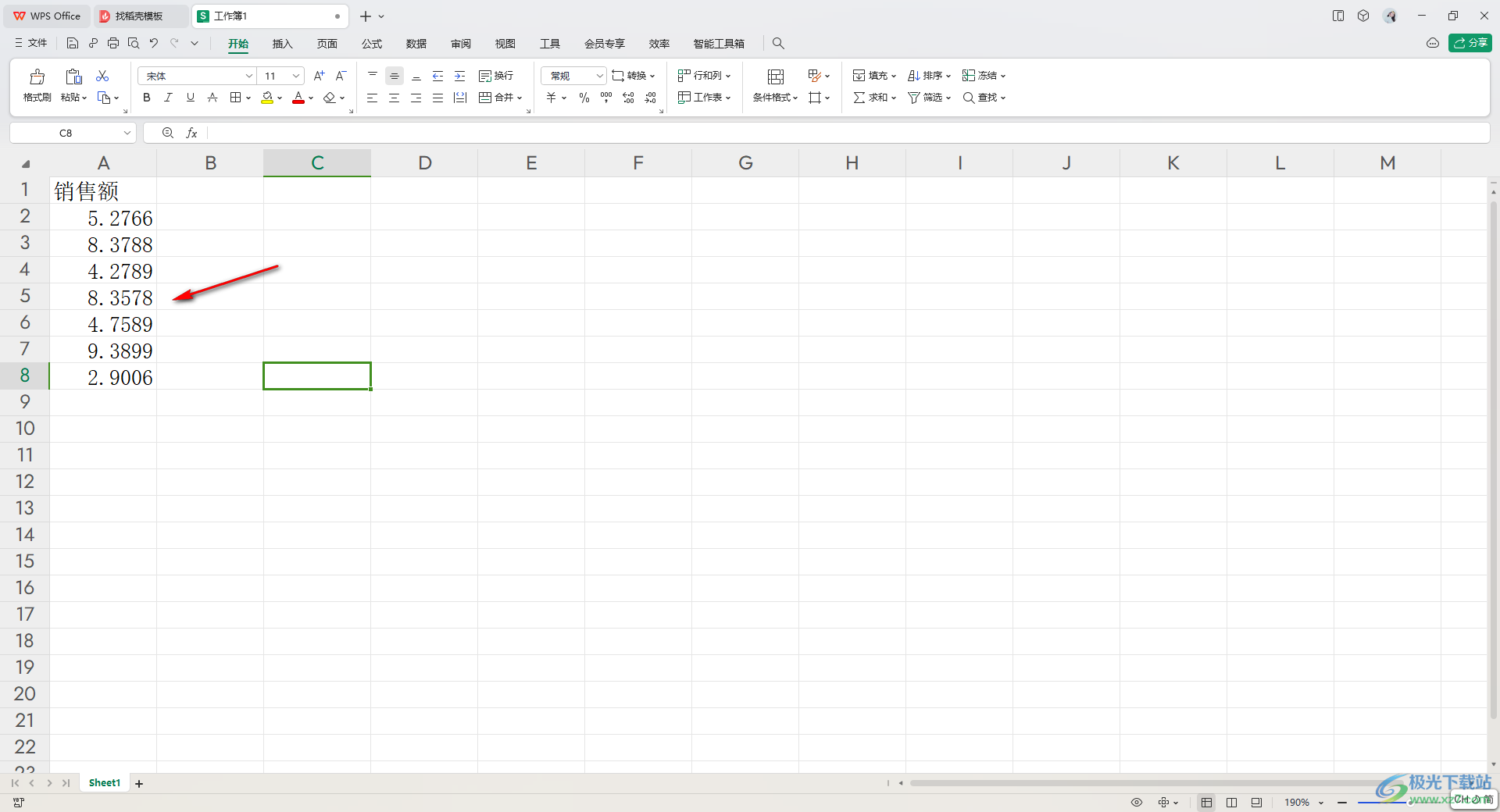
Task: Open the 插入 (Insert) ribbon tab
Action: [x=282, y=44]
